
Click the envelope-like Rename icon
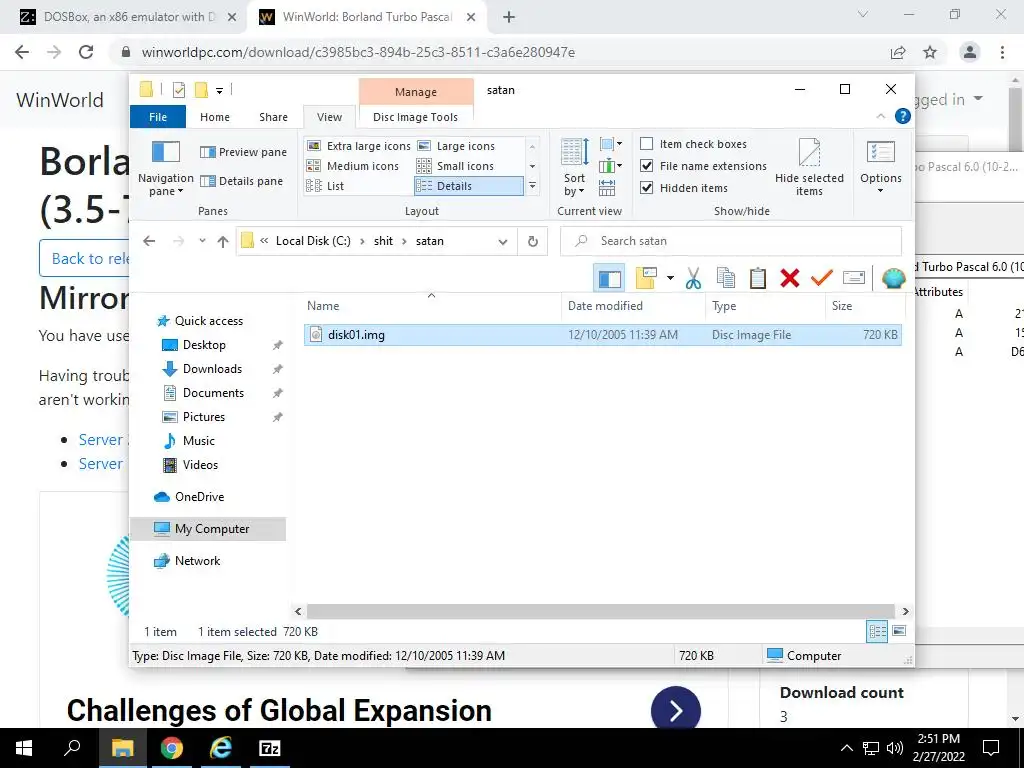[x=854, y=278]
